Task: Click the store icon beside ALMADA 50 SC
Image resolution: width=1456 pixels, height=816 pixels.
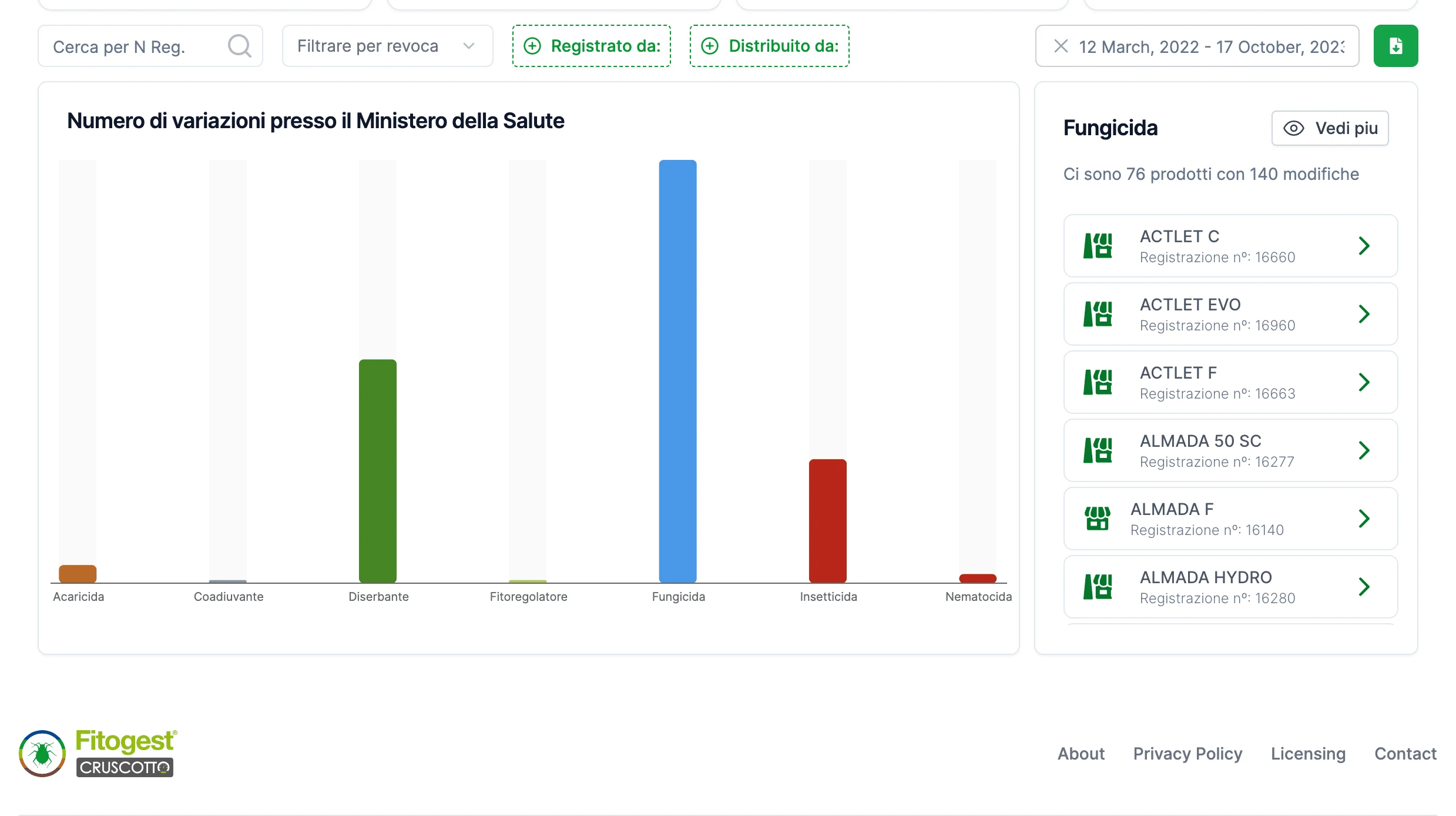Action: click(x=1098, y=450)
